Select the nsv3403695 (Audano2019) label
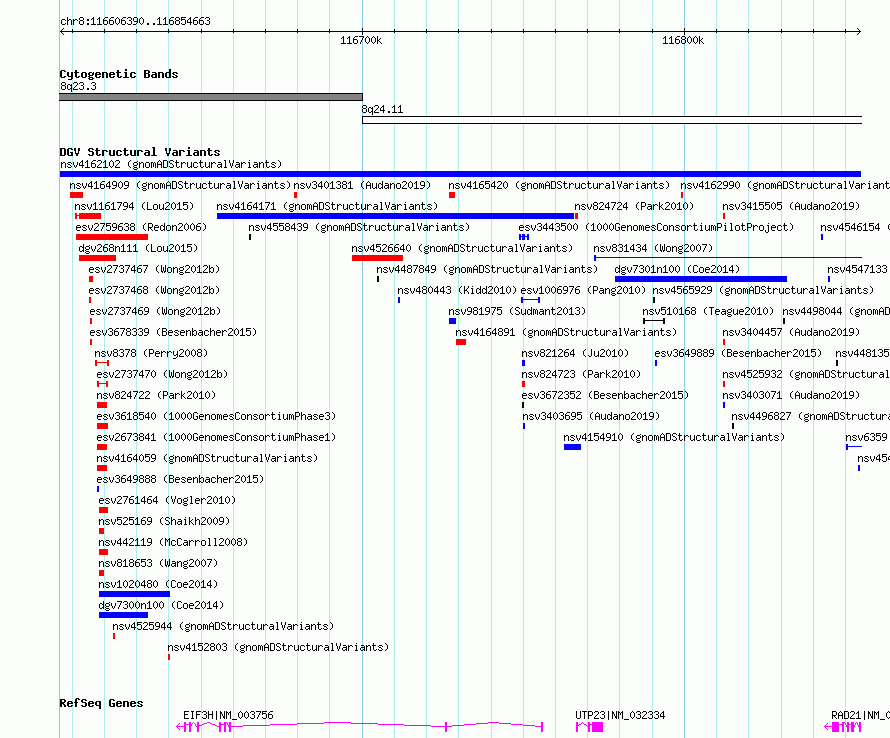890x738 pixels. click(591, 416)
